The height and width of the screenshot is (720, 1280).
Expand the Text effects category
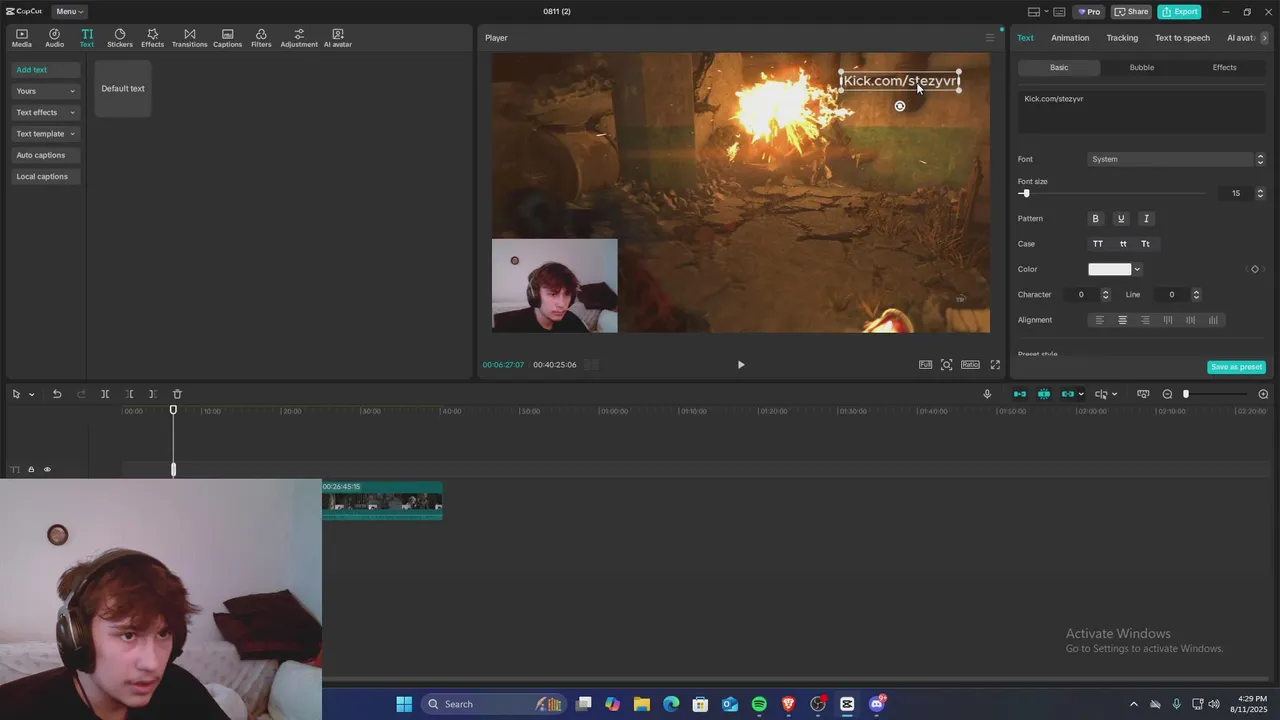click(45, 112)
